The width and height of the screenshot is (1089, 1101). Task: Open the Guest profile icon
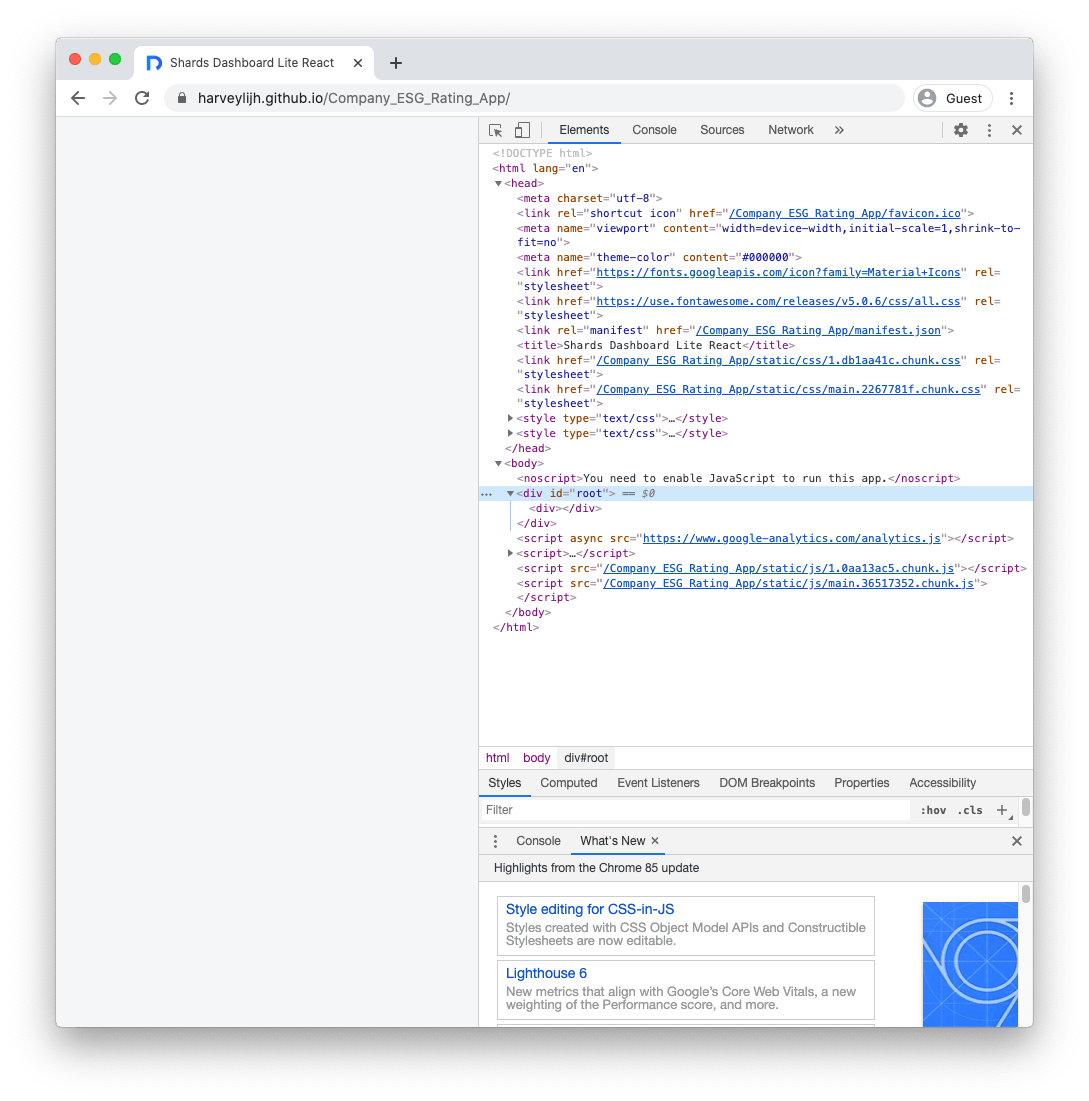pos(927,98)
